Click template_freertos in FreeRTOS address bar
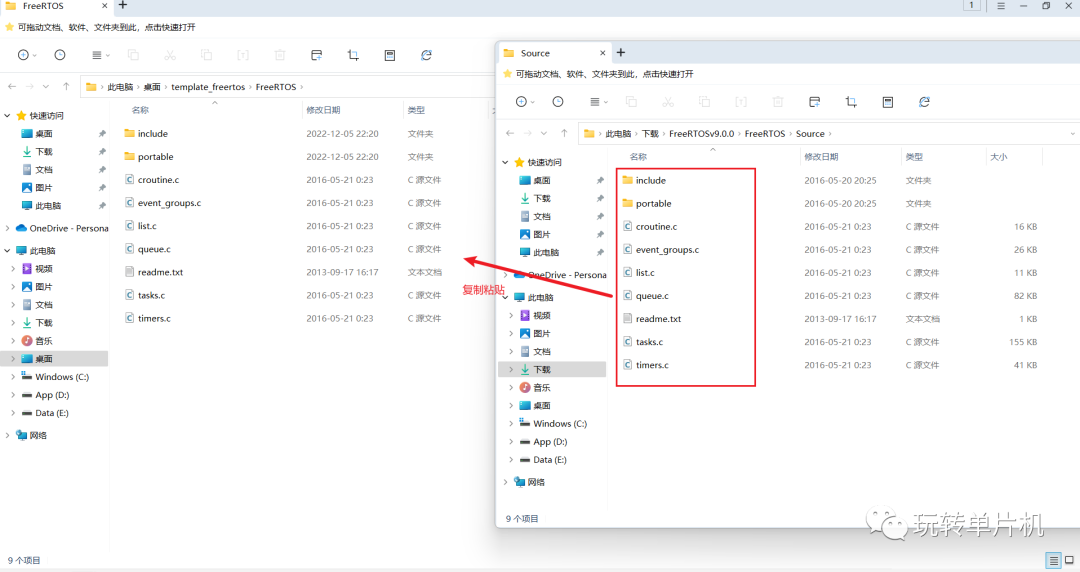The height and width of the screenshot is (572, 1080). point(208,87)
